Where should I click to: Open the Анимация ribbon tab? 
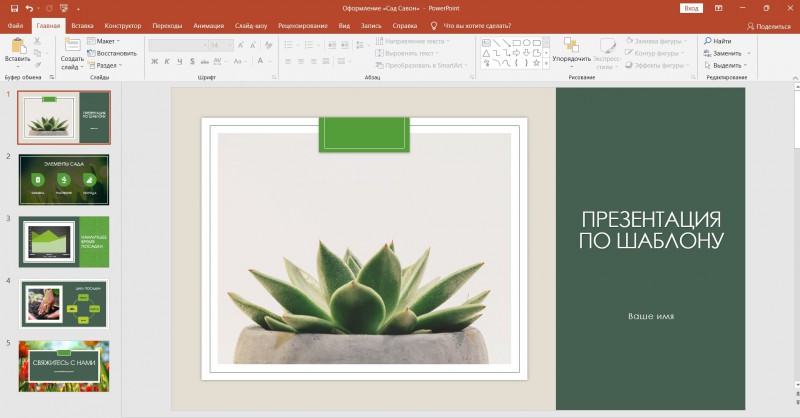(x=208, y=24)
